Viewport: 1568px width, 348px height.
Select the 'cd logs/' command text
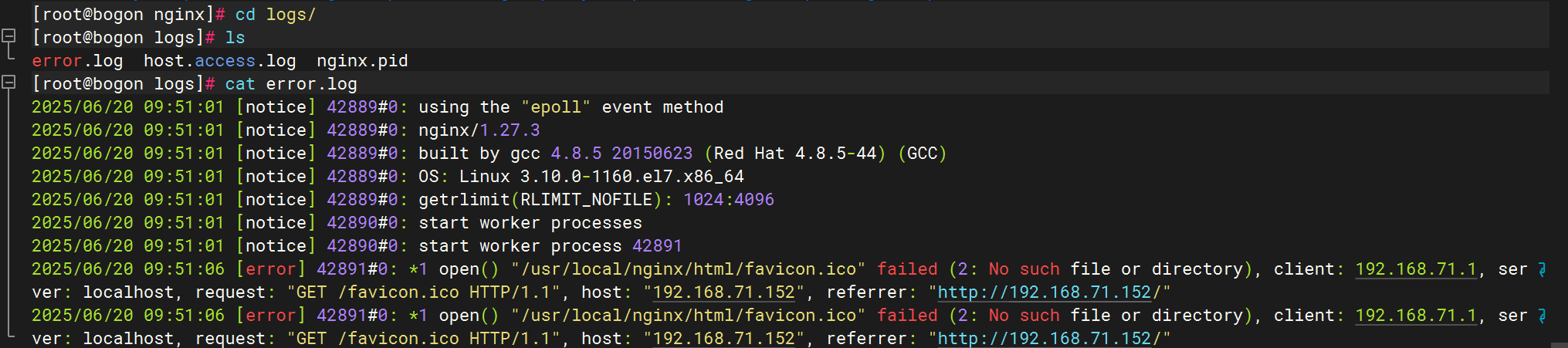(x=276, y=15)
